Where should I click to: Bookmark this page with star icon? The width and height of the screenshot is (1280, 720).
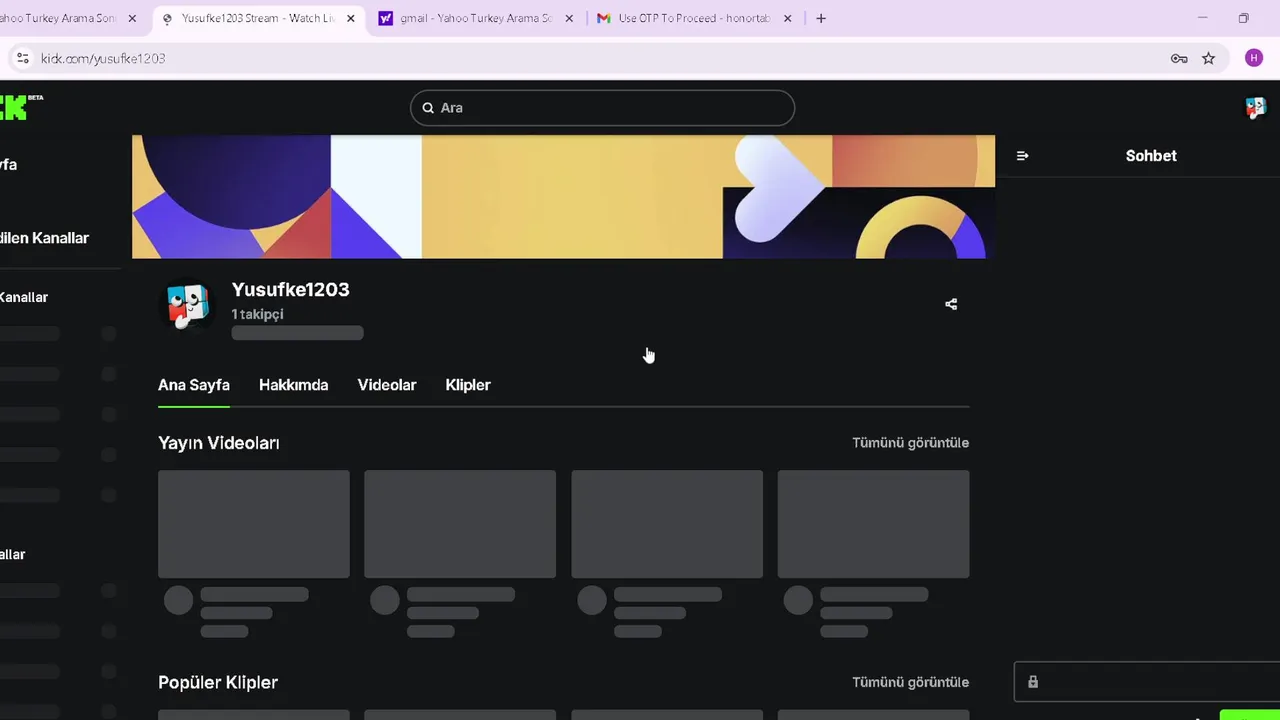(1208, 58)
